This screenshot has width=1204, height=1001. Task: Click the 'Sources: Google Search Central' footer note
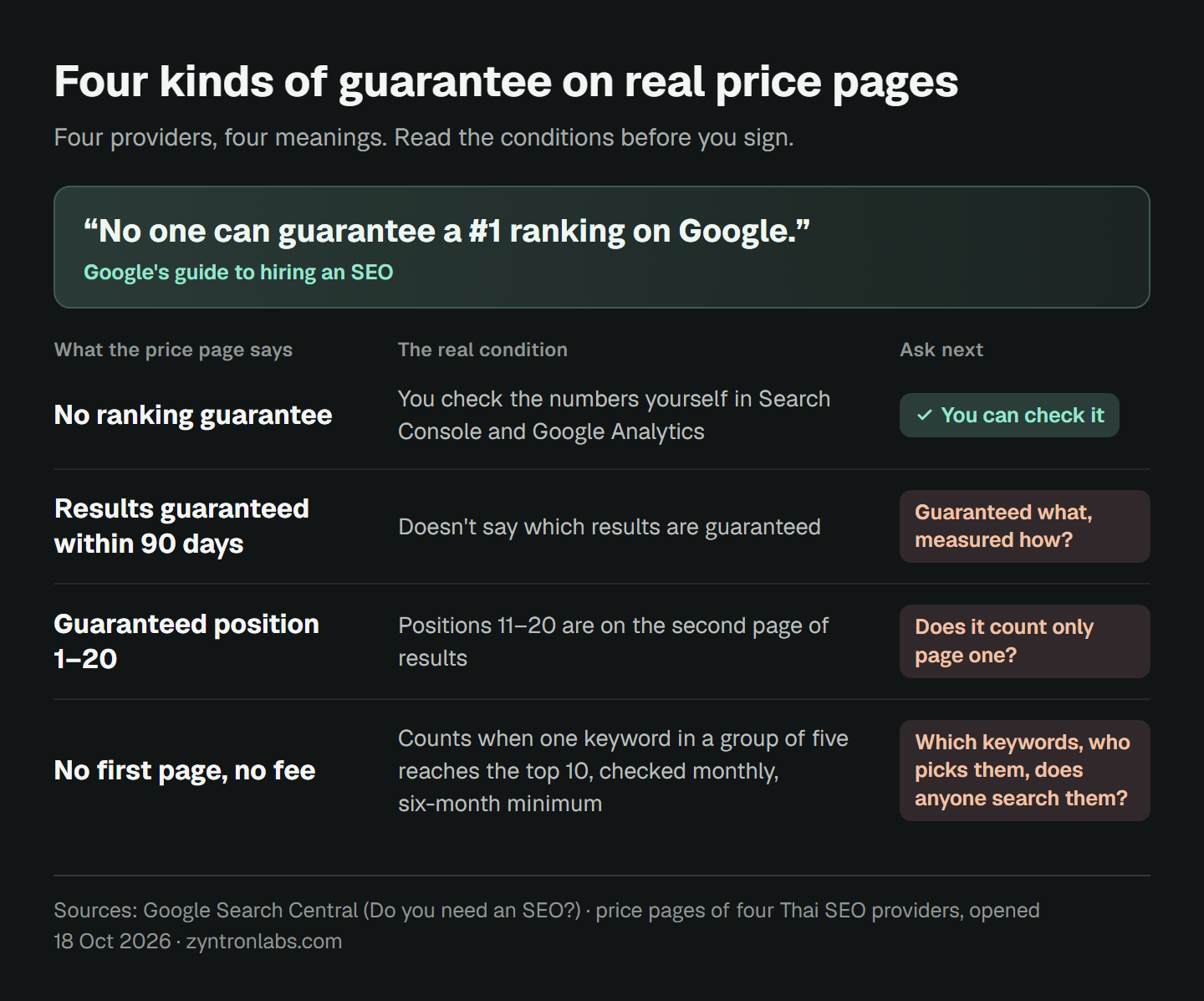point(547,926)
